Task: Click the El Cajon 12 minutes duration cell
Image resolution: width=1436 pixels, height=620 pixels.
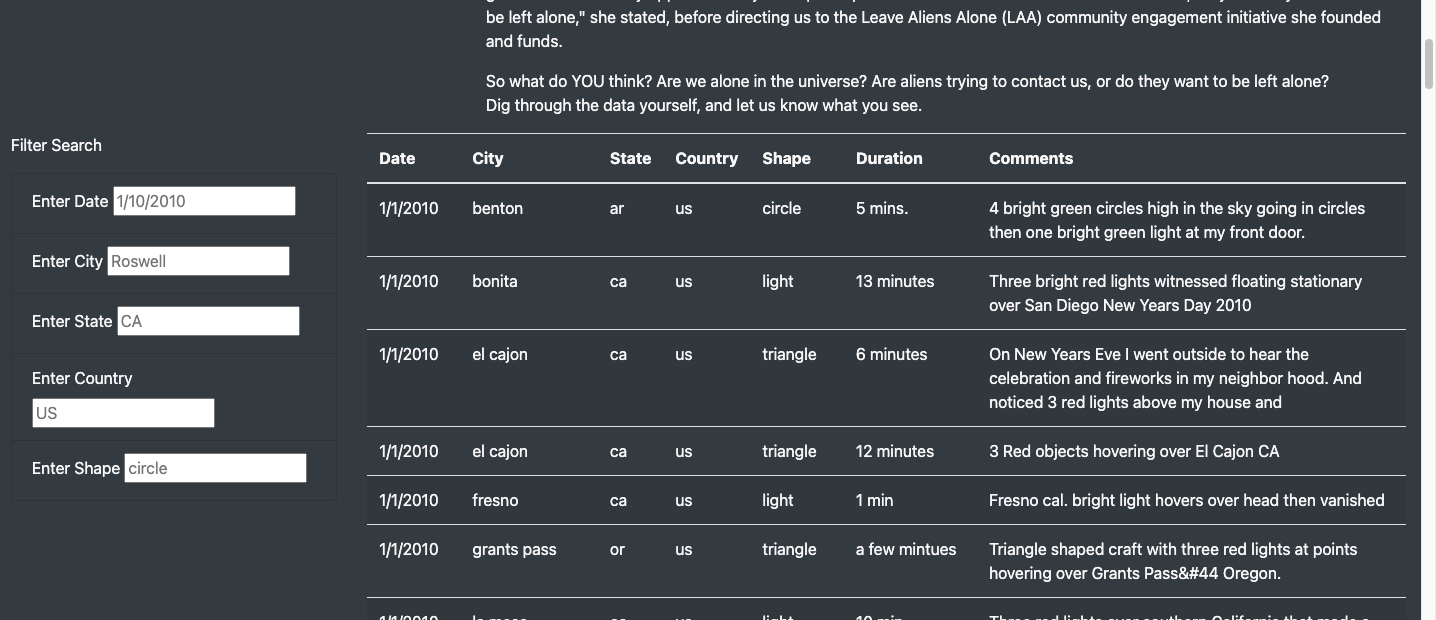Action: pyautogui.click(x=895, y=451)
